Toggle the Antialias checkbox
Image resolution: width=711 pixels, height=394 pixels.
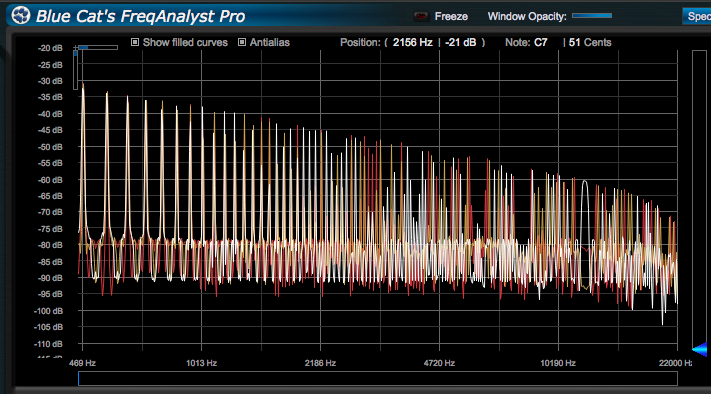(x=242, y=42)
